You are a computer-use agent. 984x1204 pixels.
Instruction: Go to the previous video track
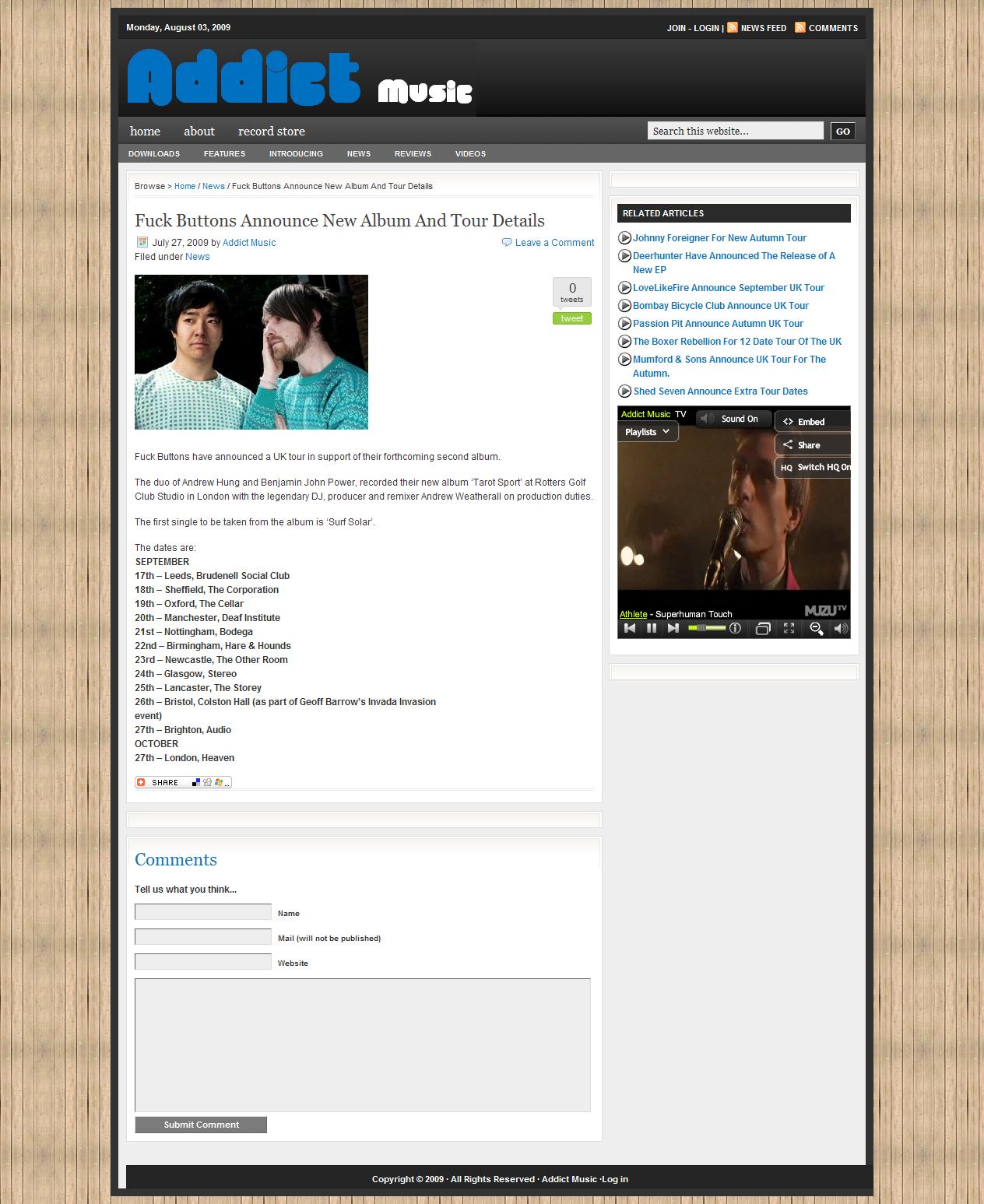pos(630,629)
